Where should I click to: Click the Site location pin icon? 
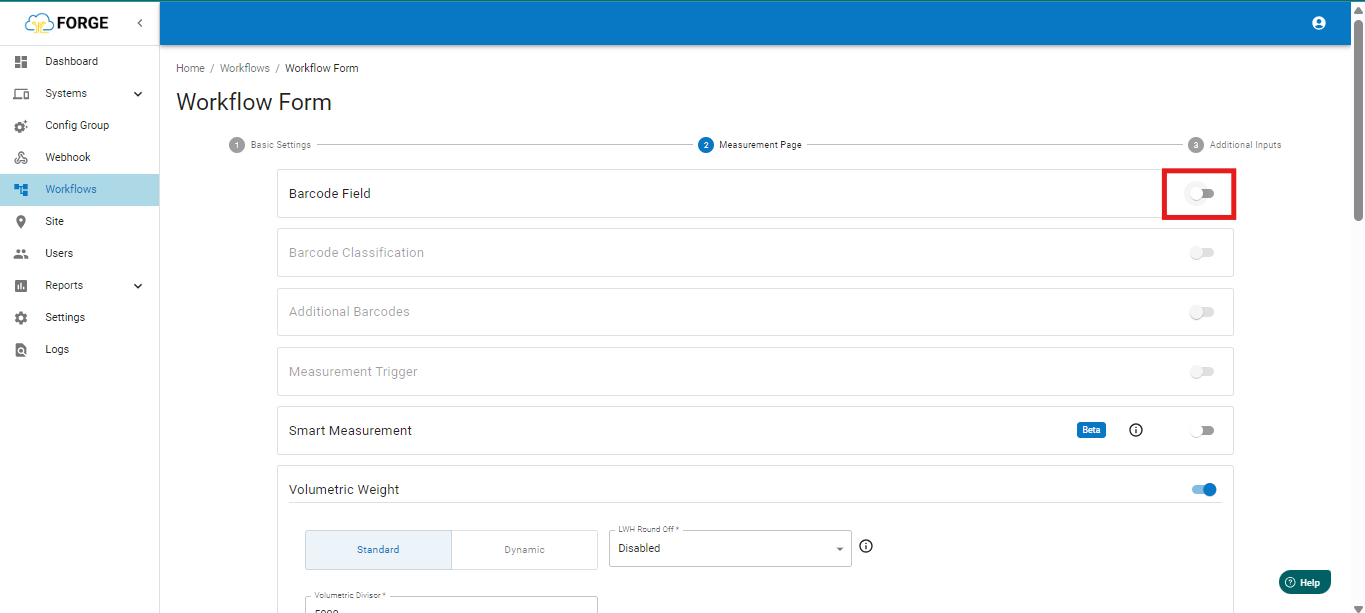[21, 222]
